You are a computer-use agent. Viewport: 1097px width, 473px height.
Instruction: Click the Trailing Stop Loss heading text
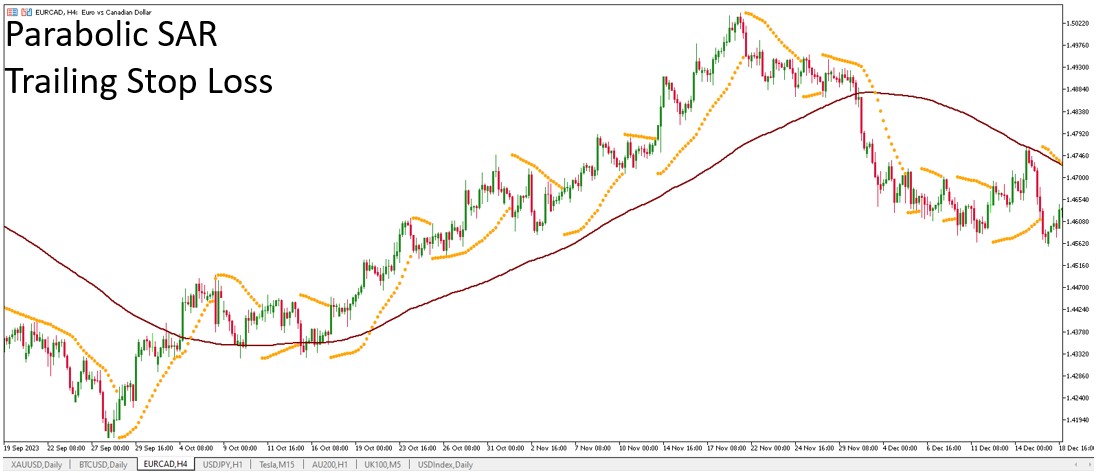tap(140, 82)
